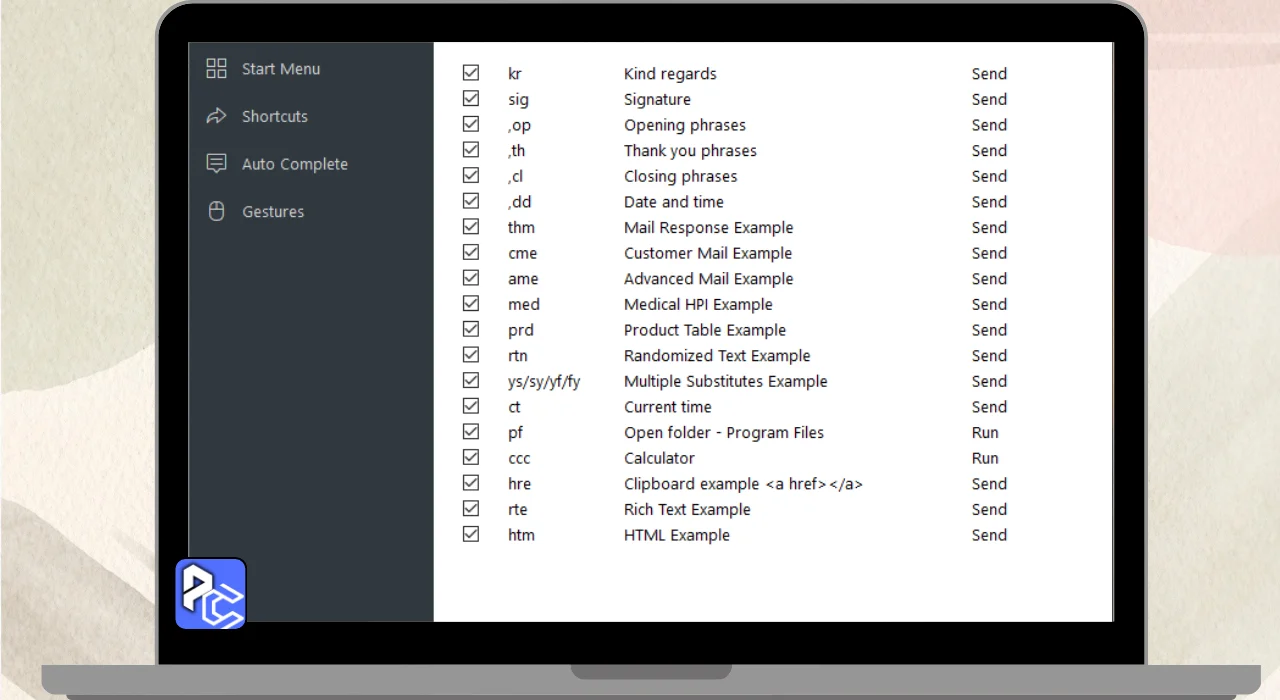Click the Send action for Kind regards
The height and width of the screenshot is (700, 1280).
click(989, 74)
